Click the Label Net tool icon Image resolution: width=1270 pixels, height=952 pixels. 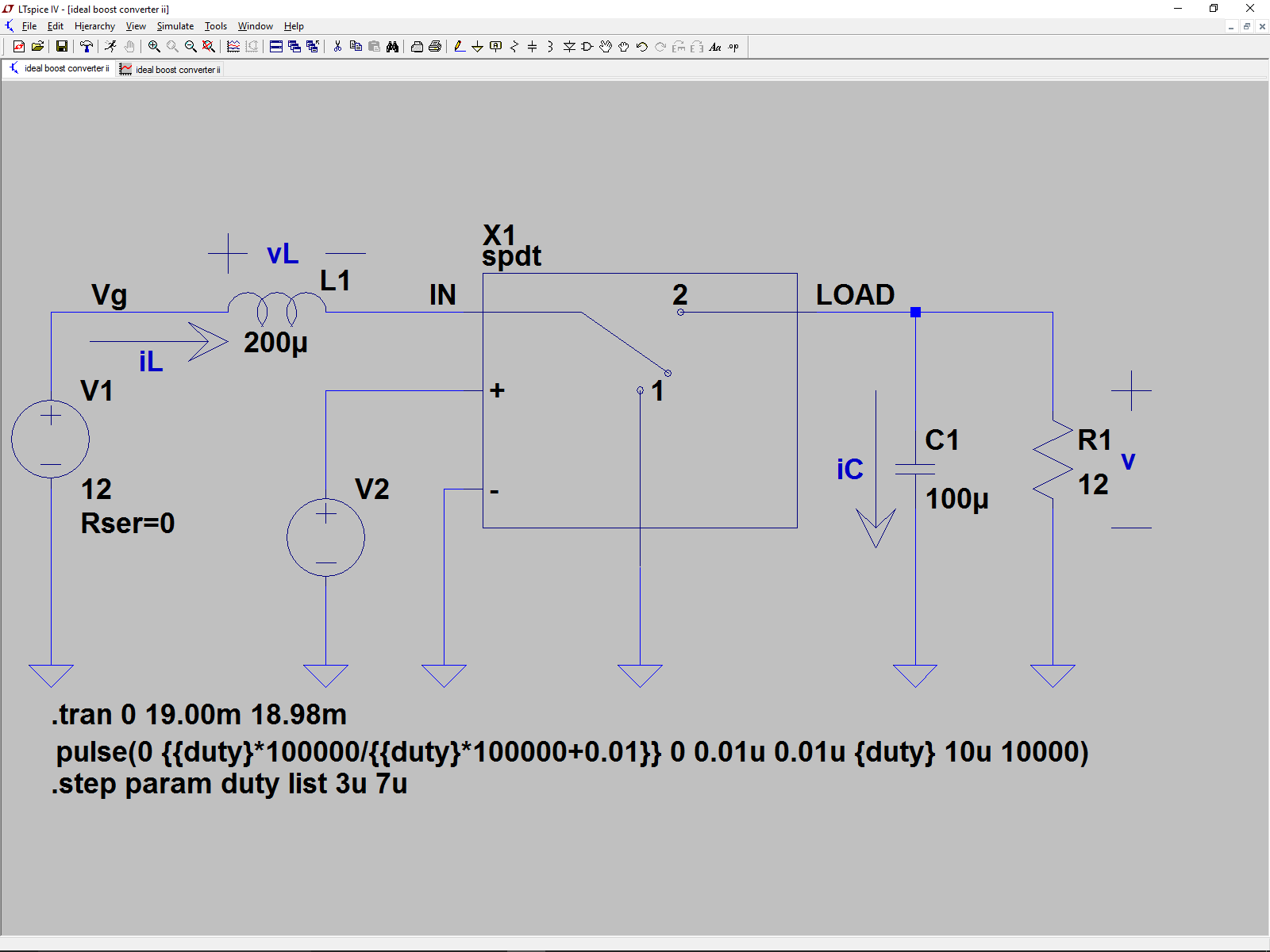[496, 47]
